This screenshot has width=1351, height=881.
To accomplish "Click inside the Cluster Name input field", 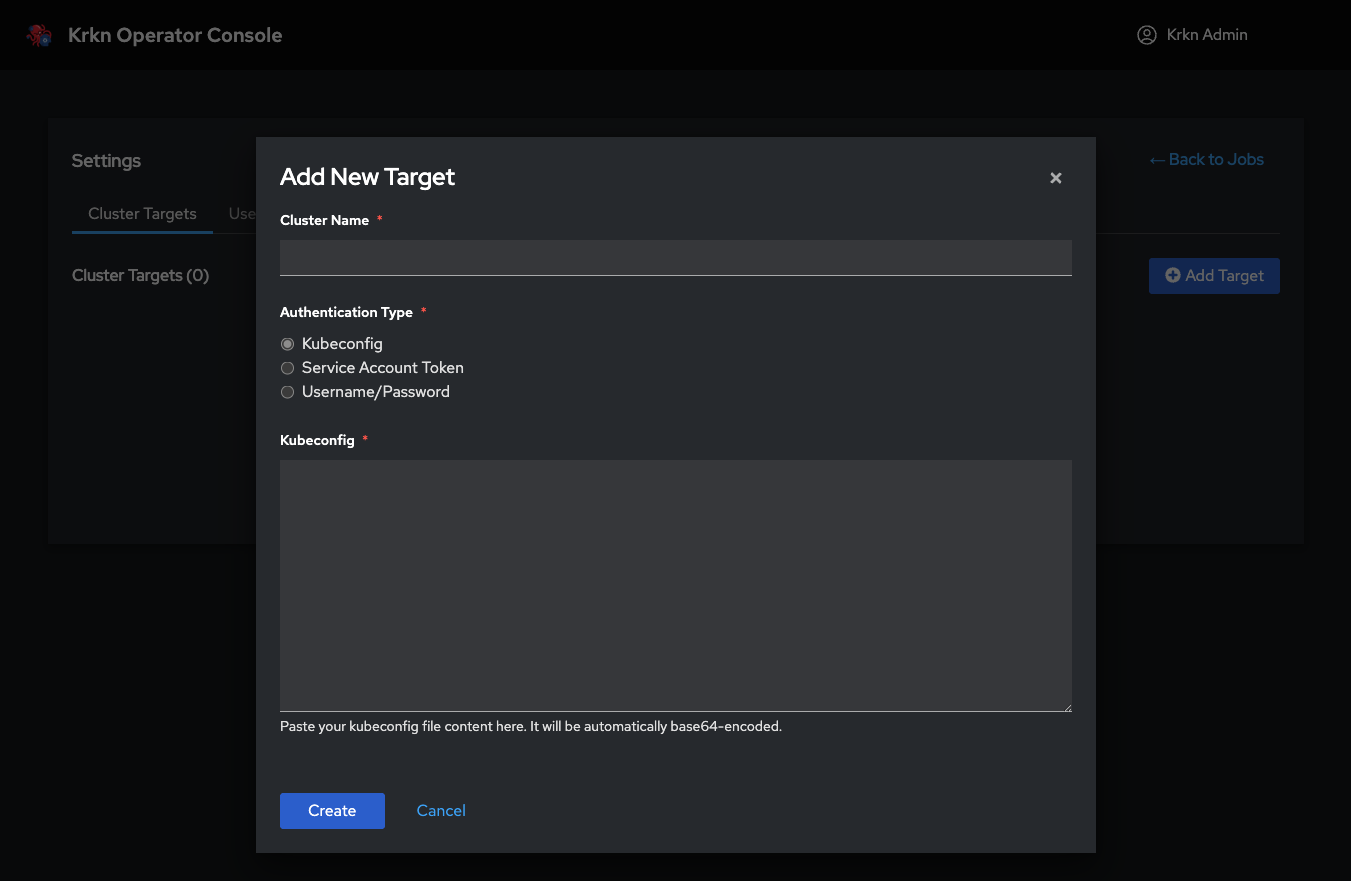I will point(675,258).
